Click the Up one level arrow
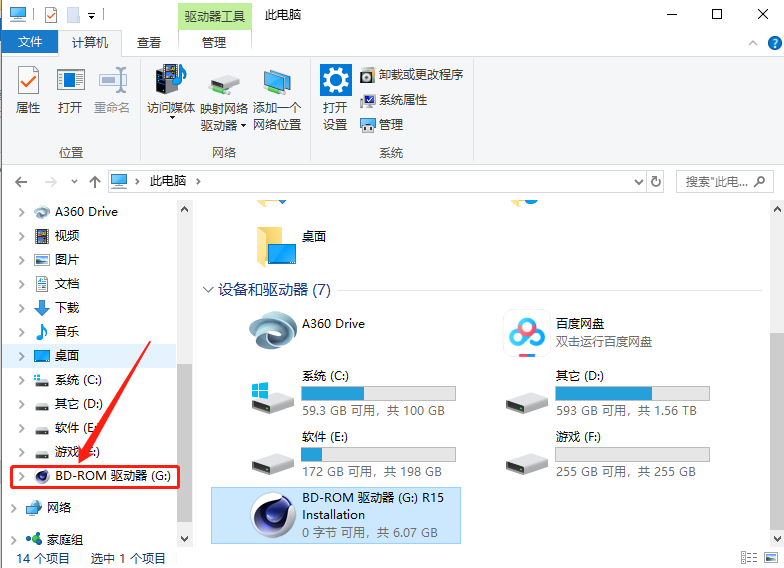The width and height of the screenshot is (784, 568). tap(94, 182)
